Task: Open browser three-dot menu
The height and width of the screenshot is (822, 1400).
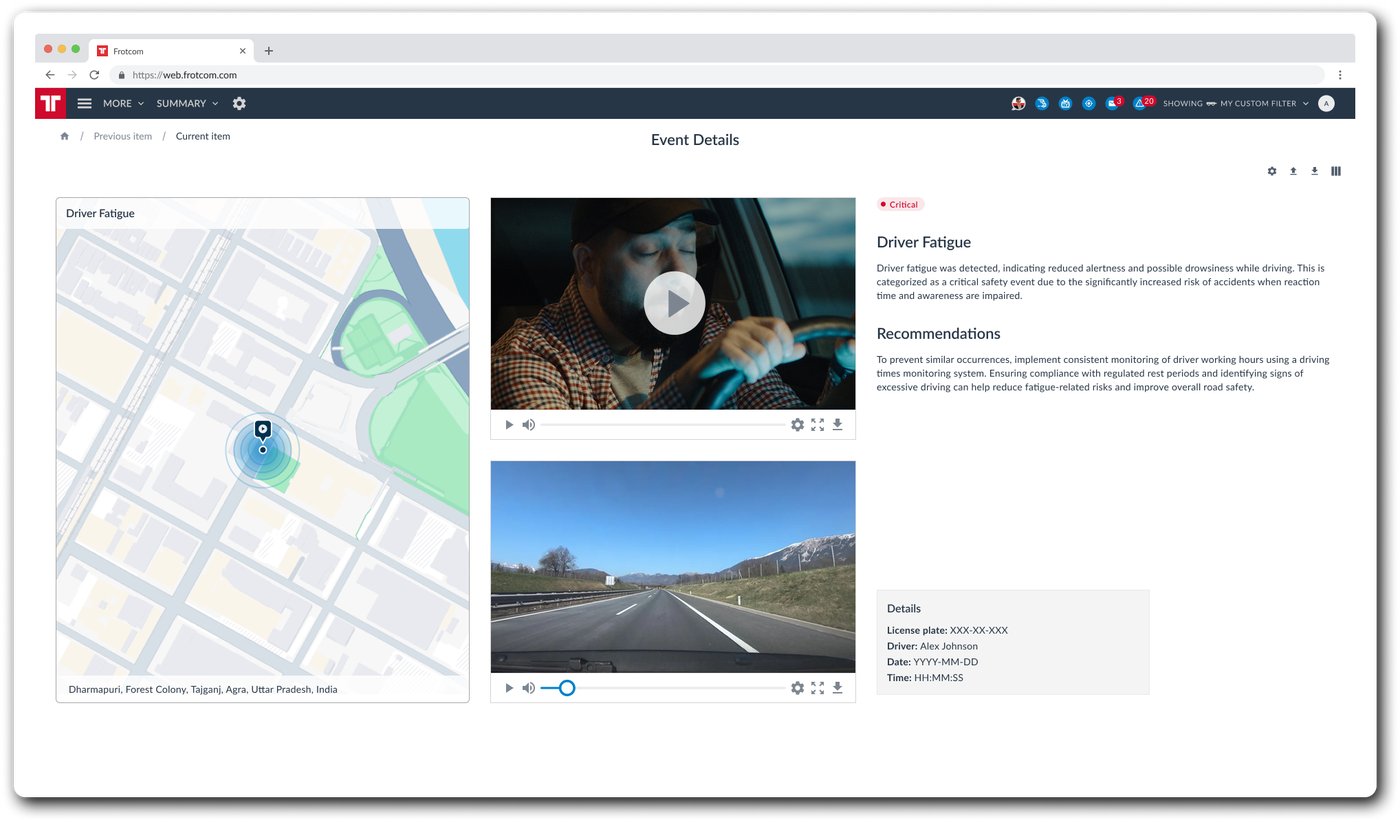Action: point(1340,75)
